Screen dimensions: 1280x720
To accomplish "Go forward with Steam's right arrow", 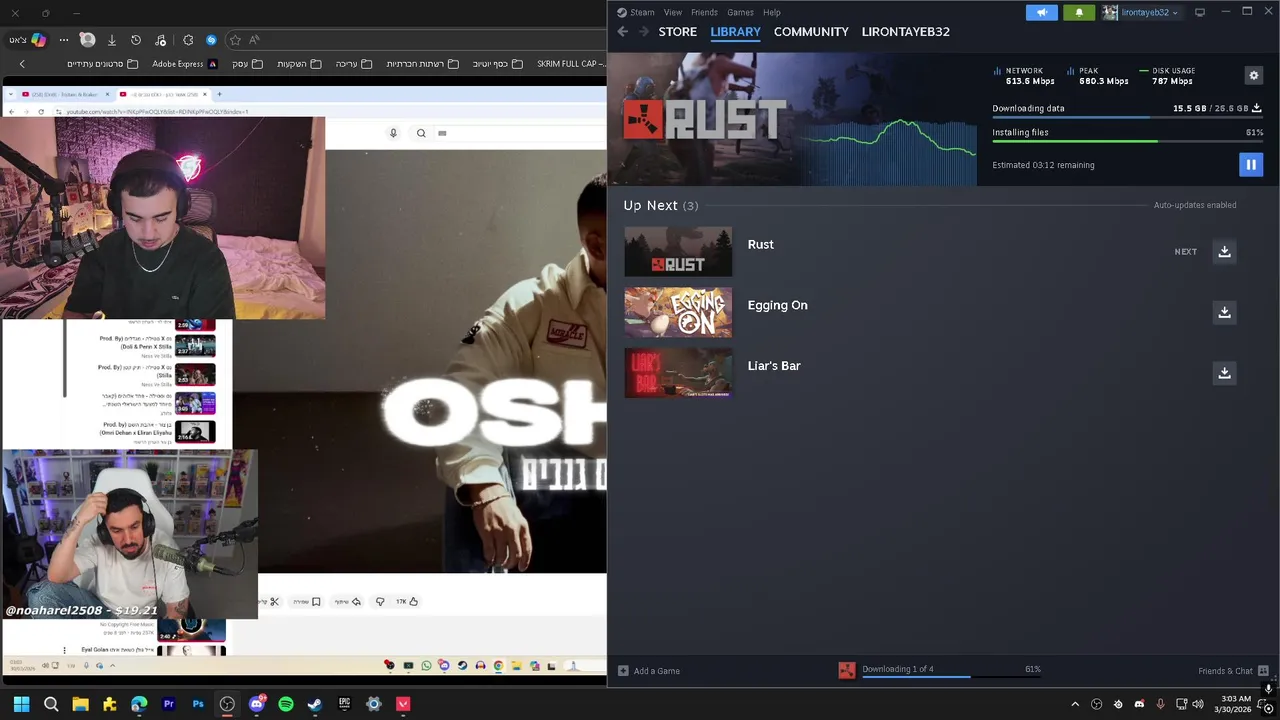I will coord(643,32).
